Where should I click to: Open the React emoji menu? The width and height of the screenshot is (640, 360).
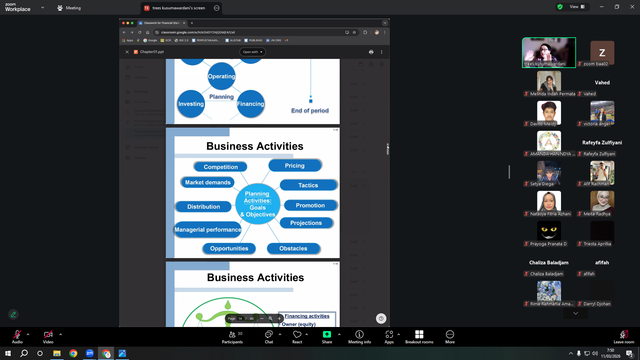(x=297, y=337)
